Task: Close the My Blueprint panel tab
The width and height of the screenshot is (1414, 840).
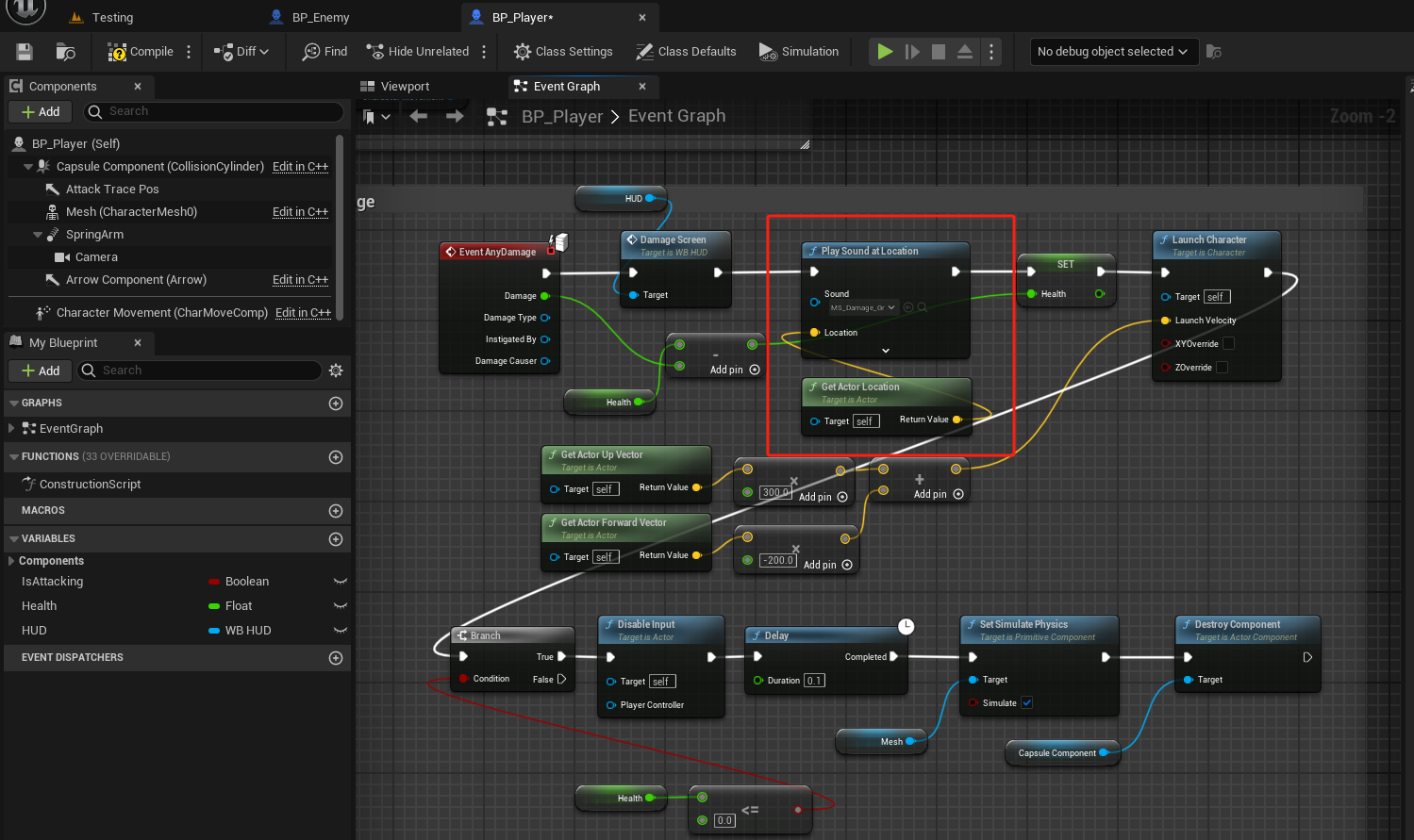Action: click(138, 343)
